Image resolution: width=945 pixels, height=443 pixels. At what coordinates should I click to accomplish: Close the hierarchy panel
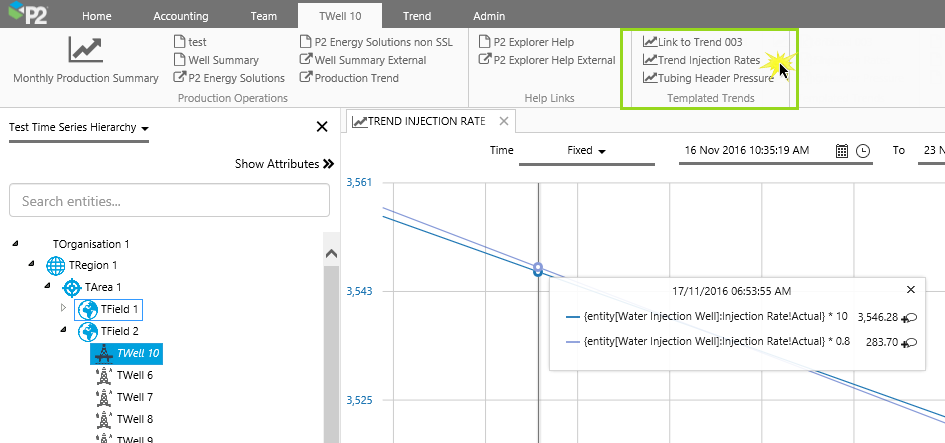tap(322, 127)
